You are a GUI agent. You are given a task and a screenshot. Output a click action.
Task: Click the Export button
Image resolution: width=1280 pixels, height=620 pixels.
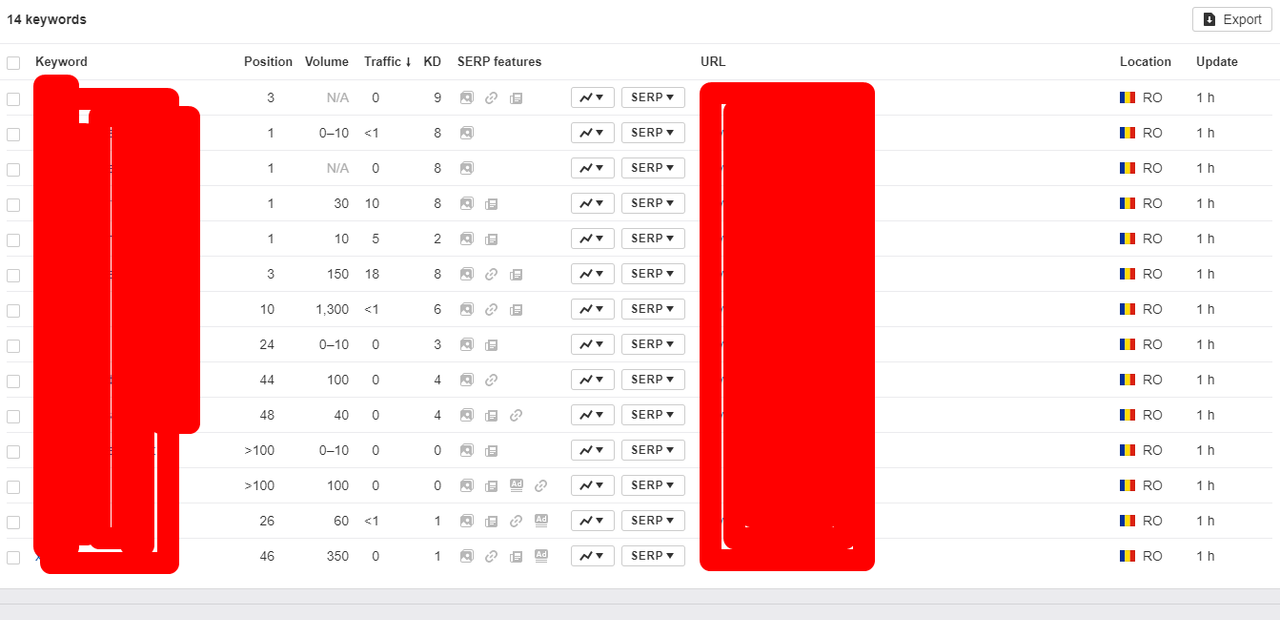[1232, 19]
